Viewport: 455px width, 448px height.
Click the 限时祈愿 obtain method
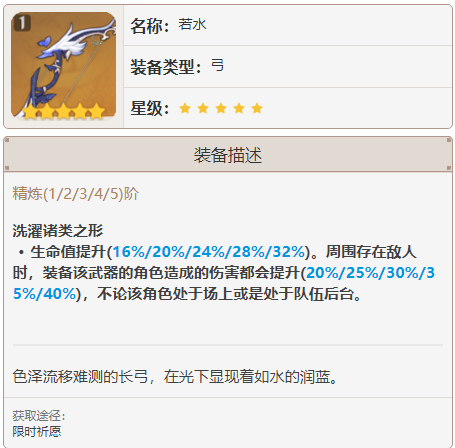tap(37, 432)
